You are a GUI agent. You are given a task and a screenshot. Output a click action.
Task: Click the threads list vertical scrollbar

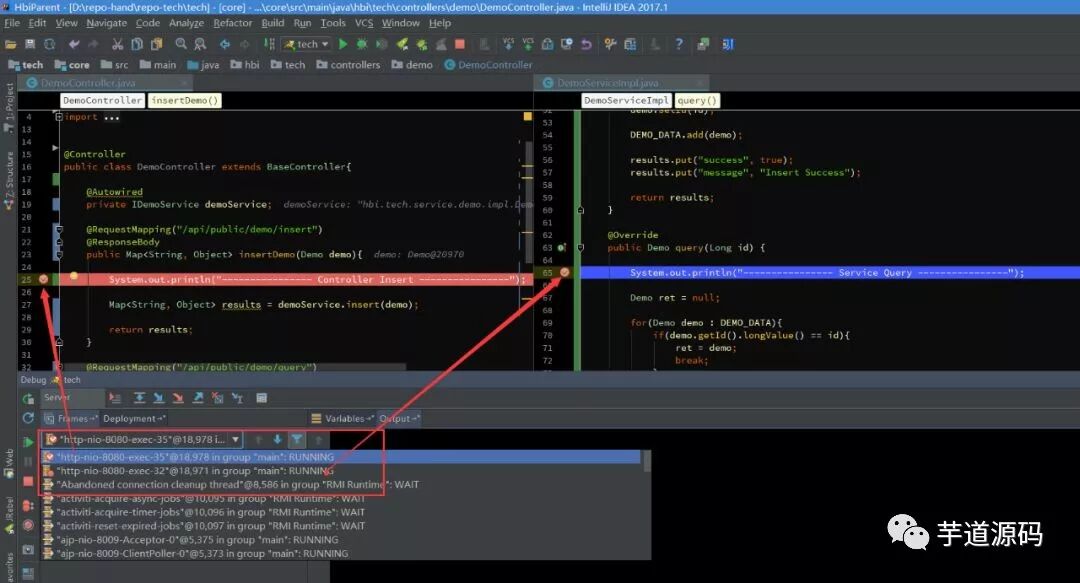647,461
